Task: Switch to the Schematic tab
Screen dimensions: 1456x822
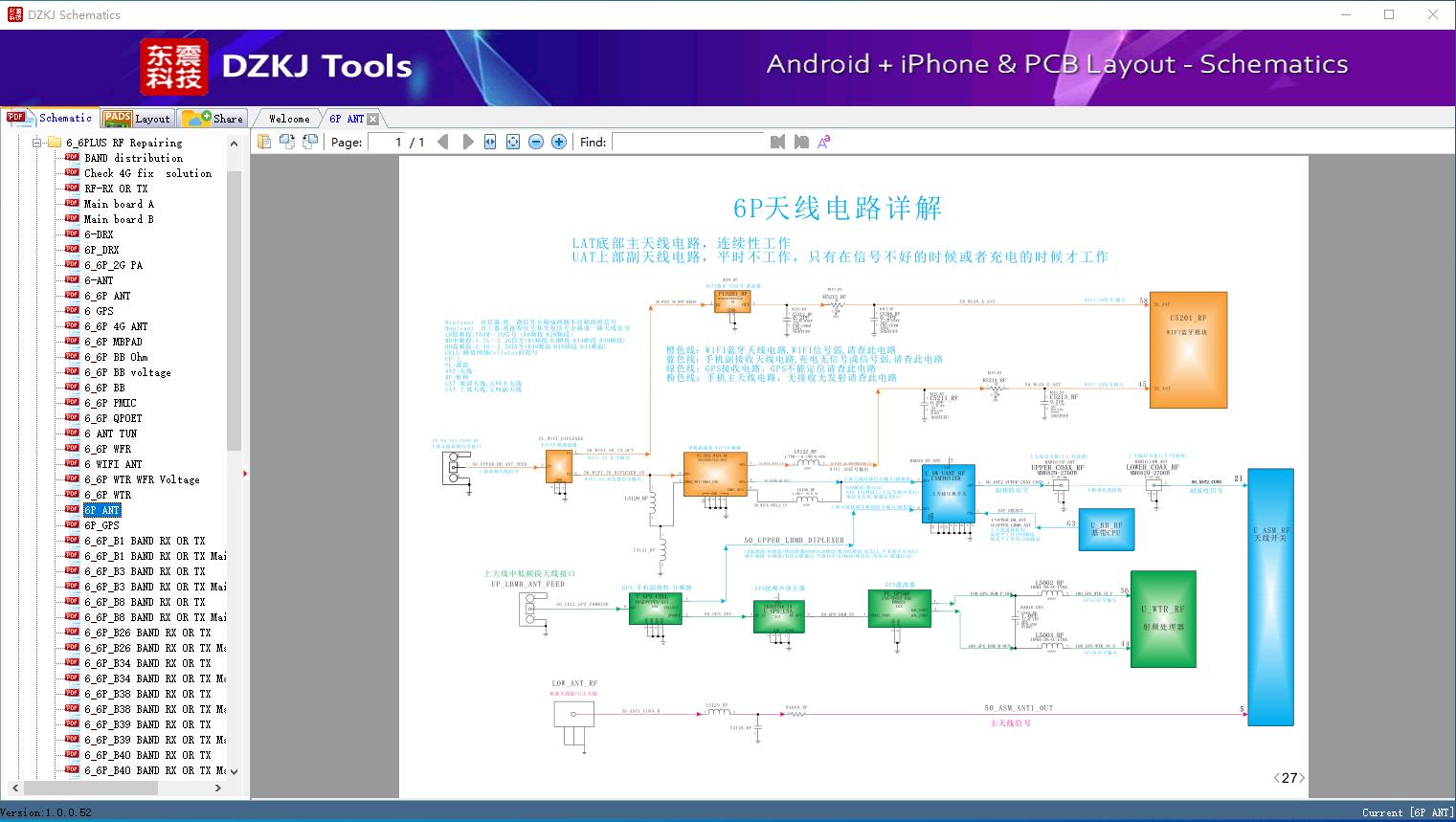Action: pos(50,118)
